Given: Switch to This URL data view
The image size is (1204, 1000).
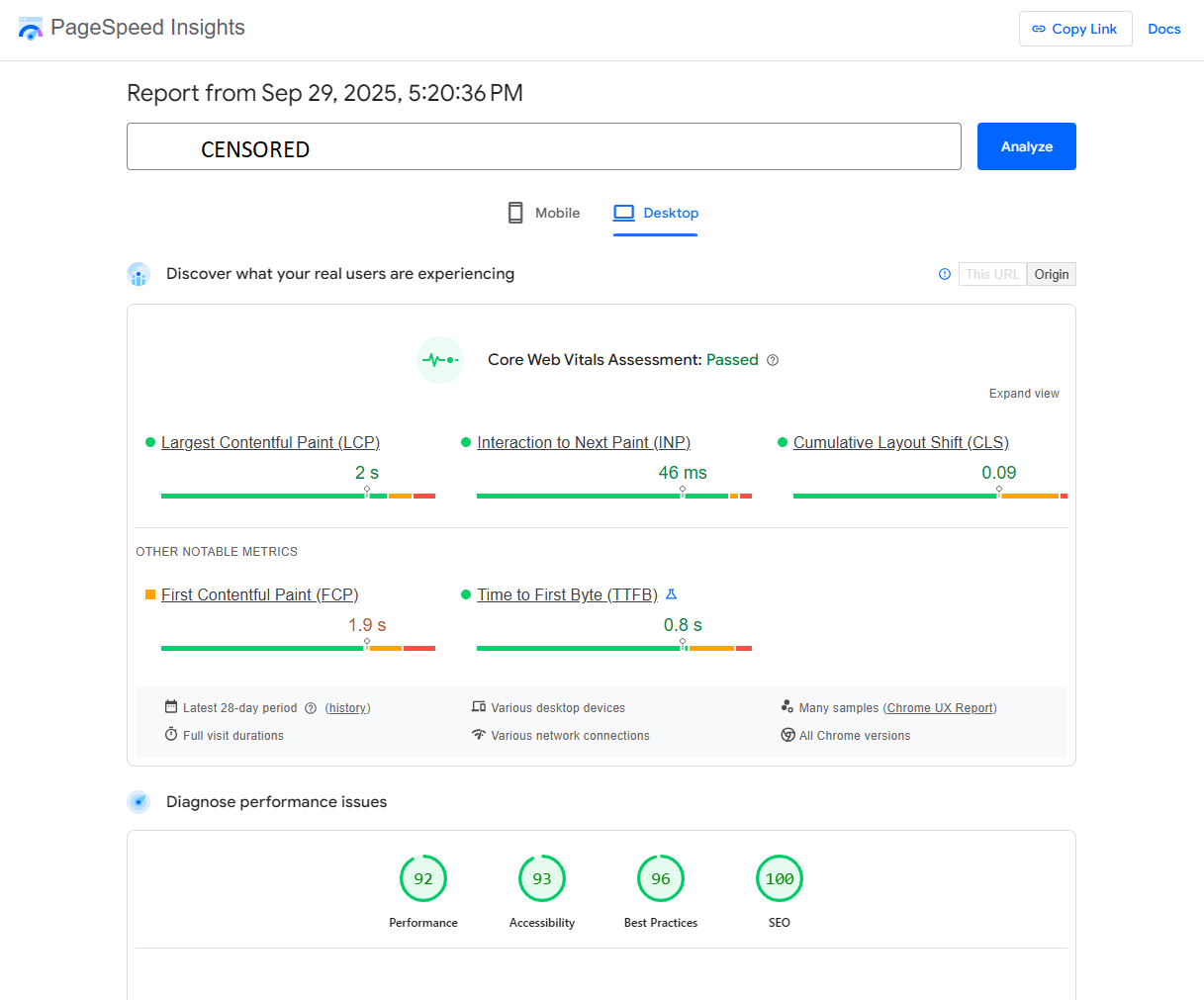Looking at the screenshot, I should pyautogui.click(x=992, y=274).
